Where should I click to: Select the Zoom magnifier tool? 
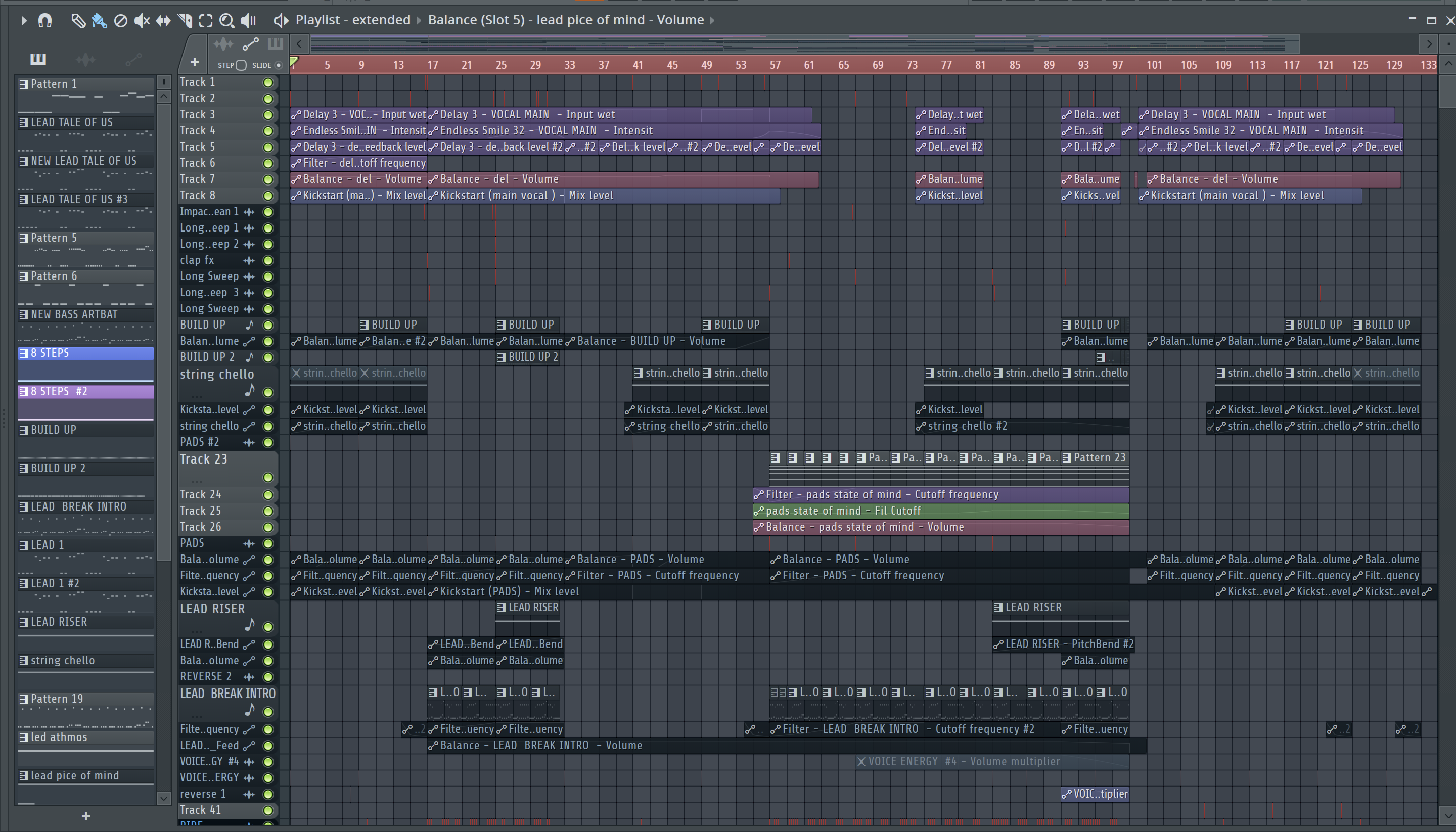227,21
